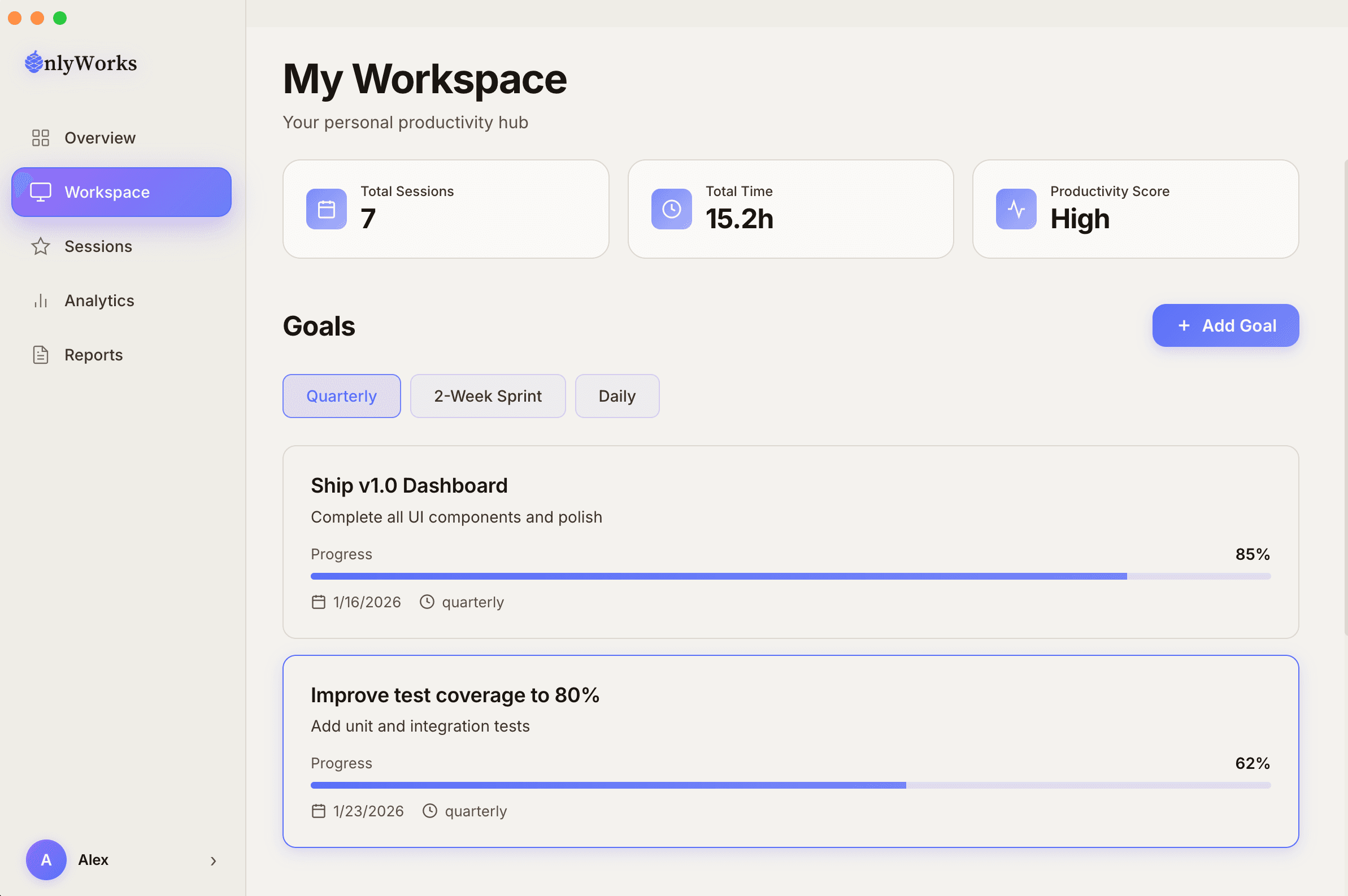Click the Alex avatar circle
This screenshot has height=896, width=1348.
[46, 859]
